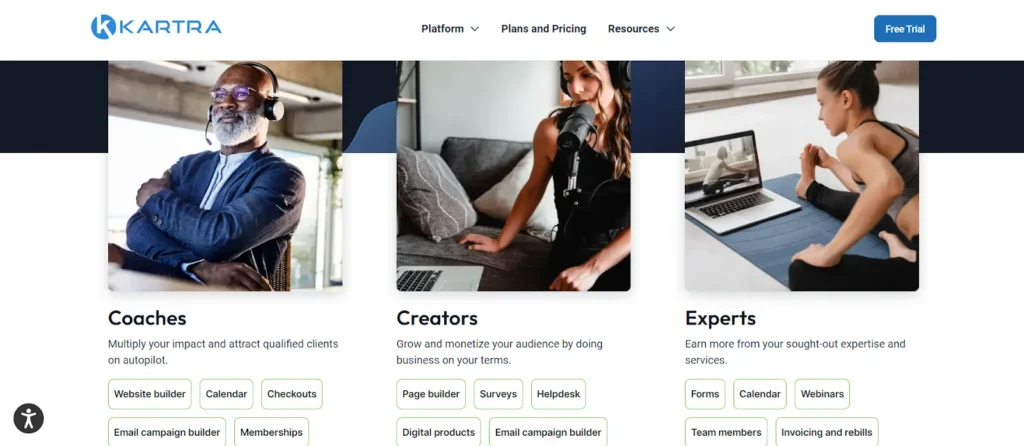
Task: Select the Website builder tag
Action: pos(150,394)
